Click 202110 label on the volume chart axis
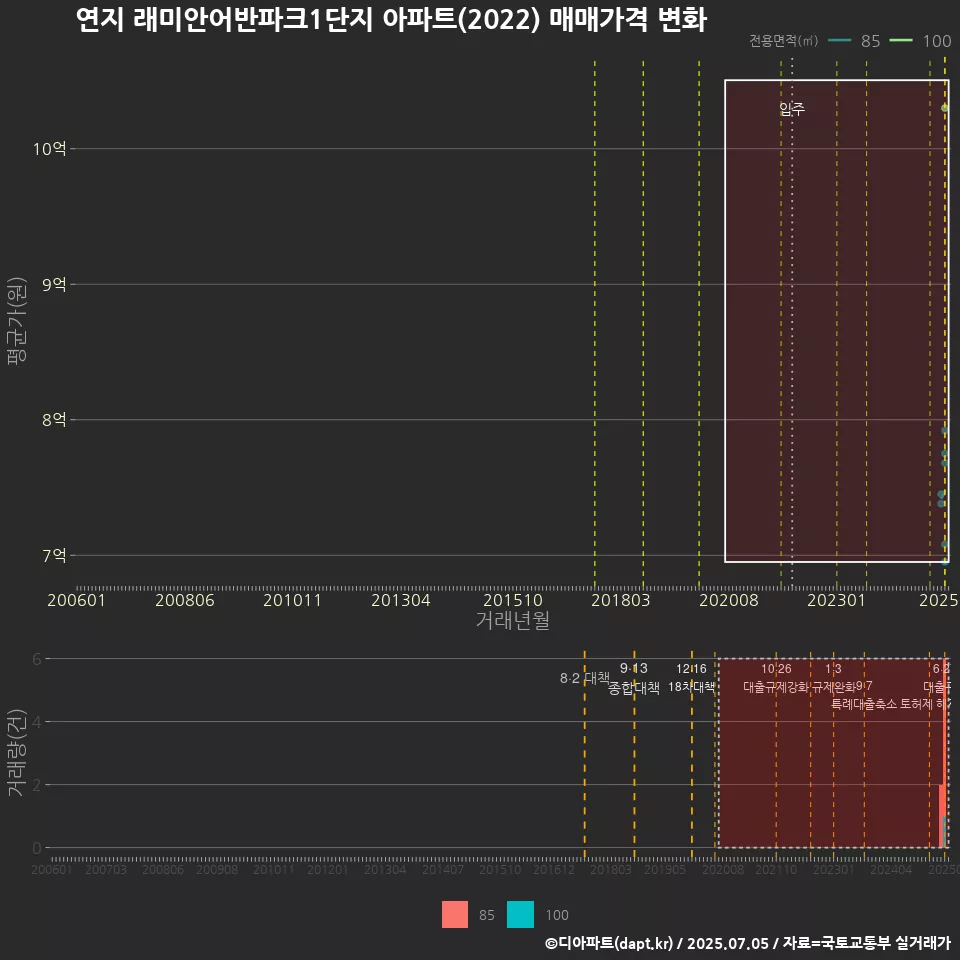This screenshot has height=960, width=960. coord(776,869)
